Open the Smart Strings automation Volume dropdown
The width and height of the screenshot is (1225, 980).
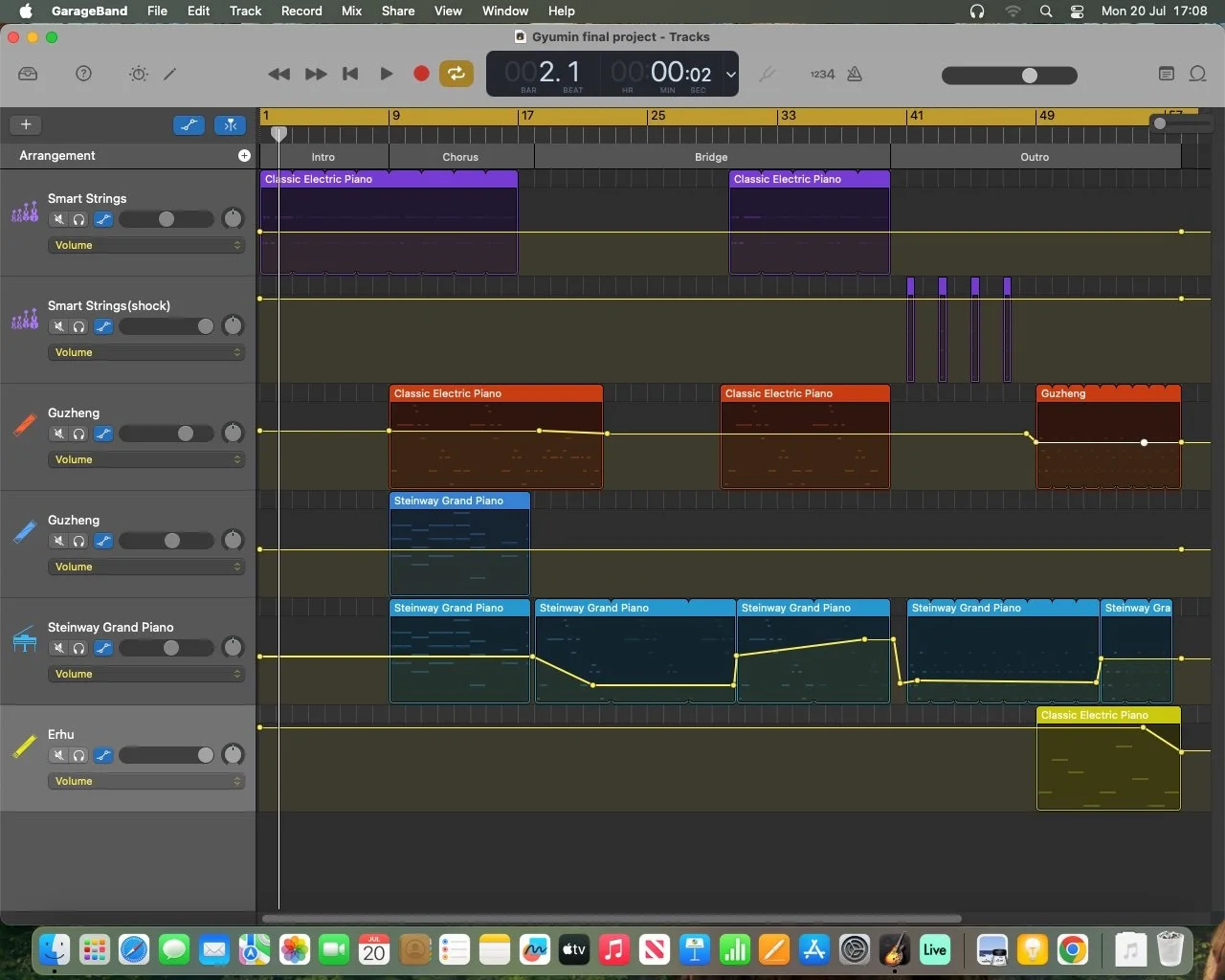(146, 245)
